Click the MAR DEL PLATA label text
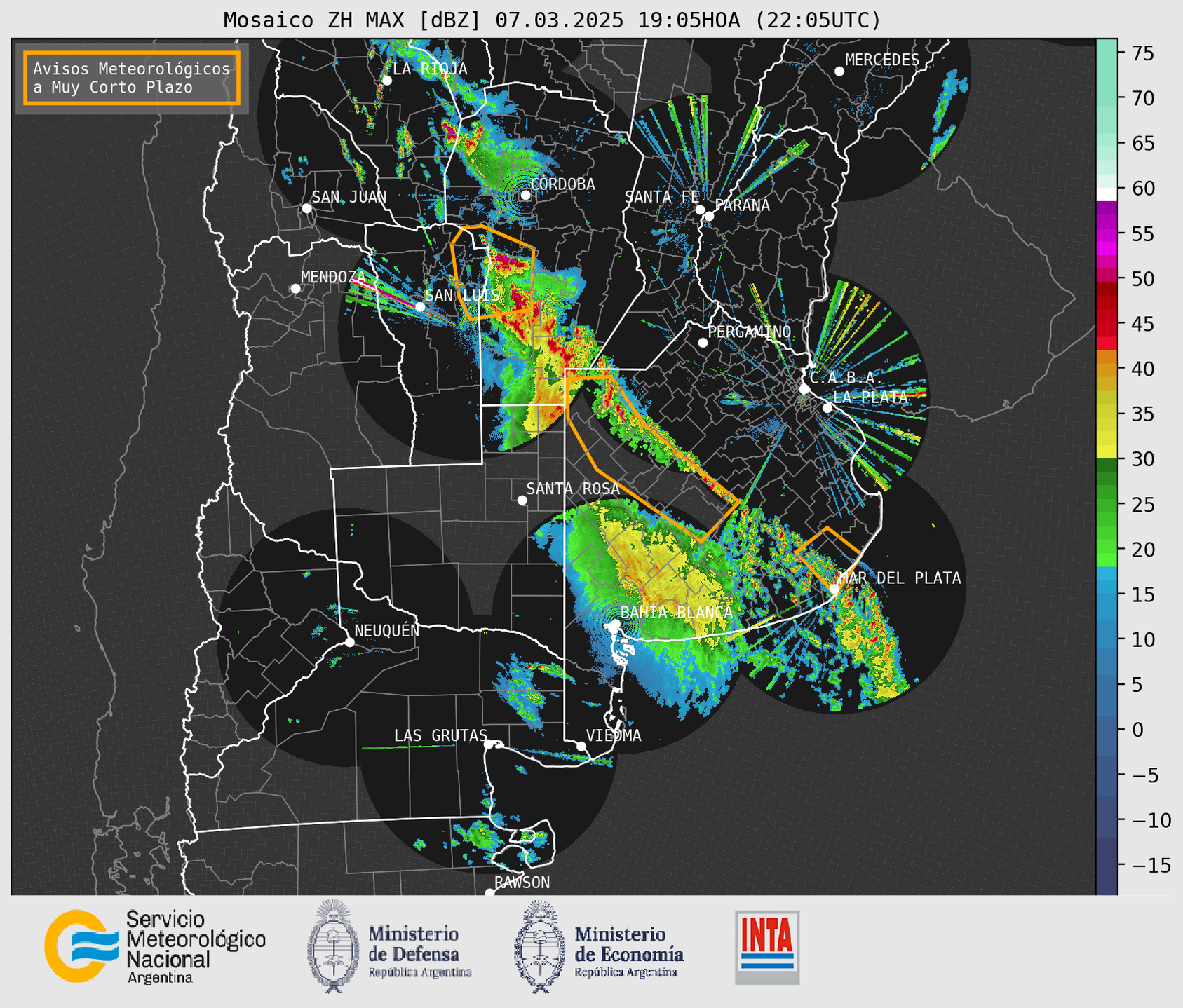 (900, 578)
